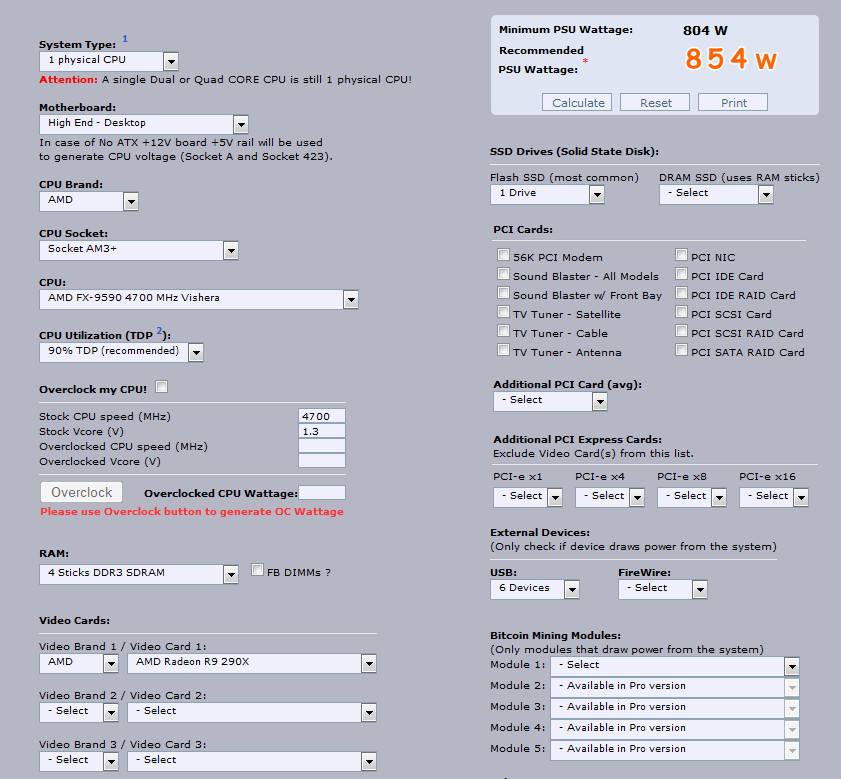Check the PCI IDE Card box
The image size is (841, 779).
681,274
